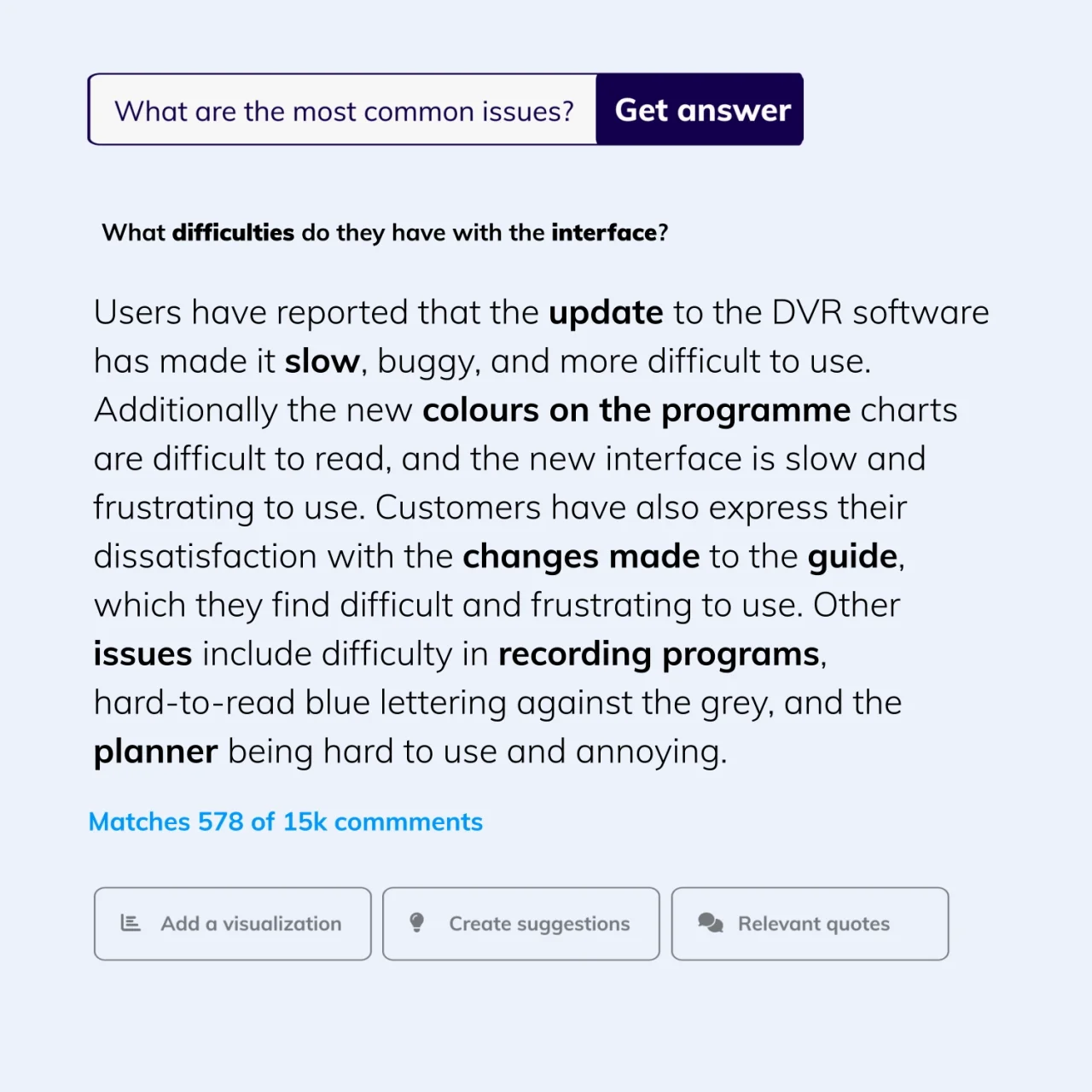Click the lightbulb suggestions icon
The width and height of the screenshot is (1092, 1092).
417,923
